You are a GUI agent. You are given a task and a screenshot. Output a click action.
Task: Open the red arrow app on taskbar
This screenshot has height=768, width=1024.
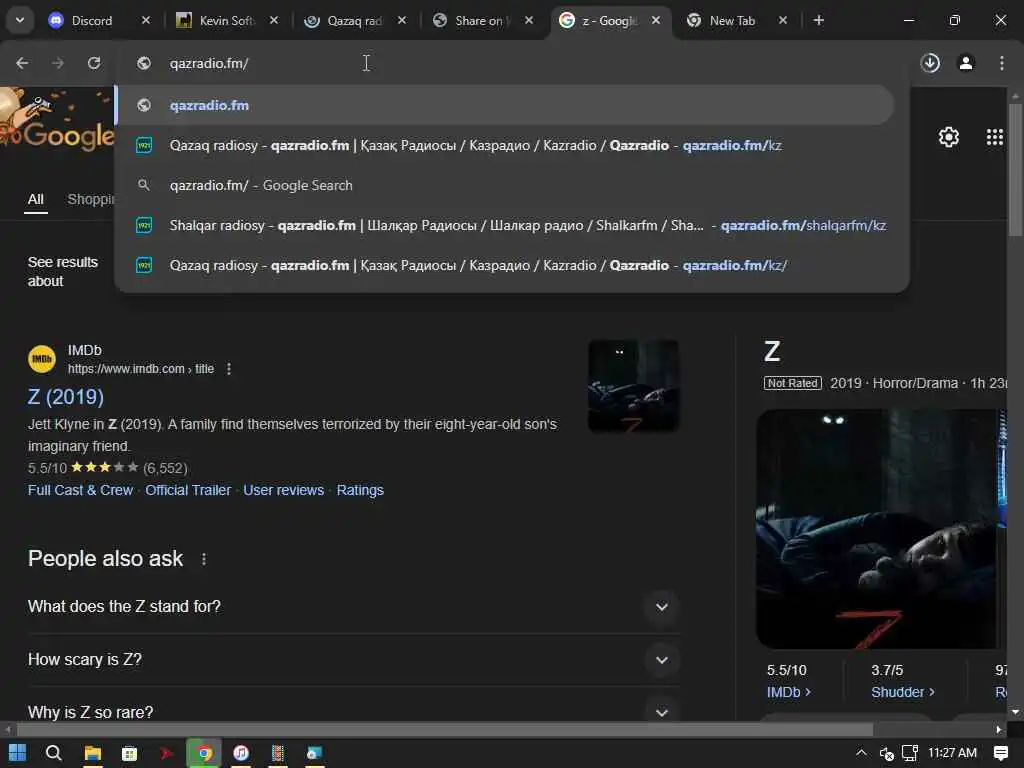tap(167, 753)
